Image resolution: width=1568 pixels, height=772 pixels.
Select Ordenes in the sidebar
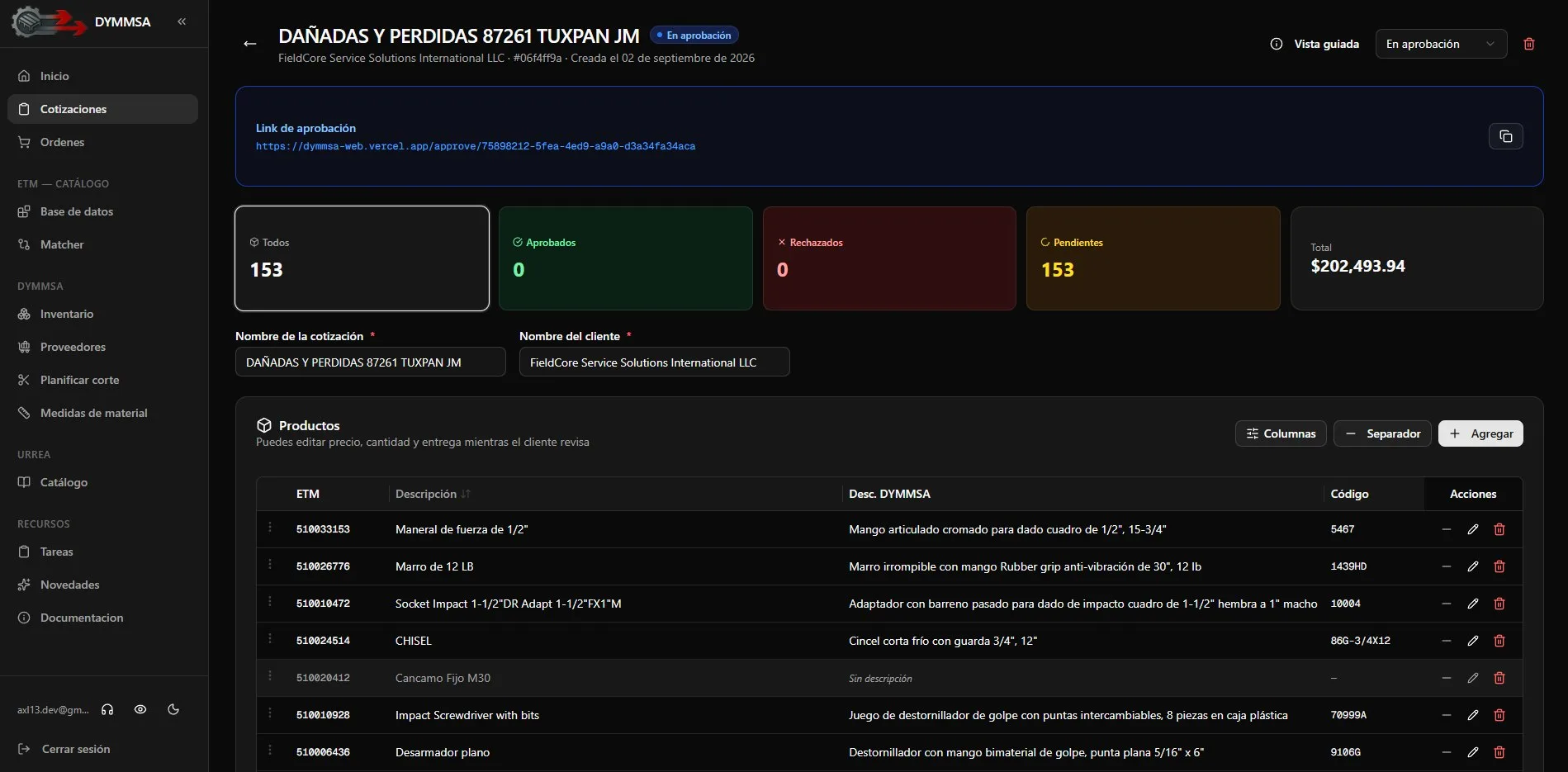coord(102,142)
